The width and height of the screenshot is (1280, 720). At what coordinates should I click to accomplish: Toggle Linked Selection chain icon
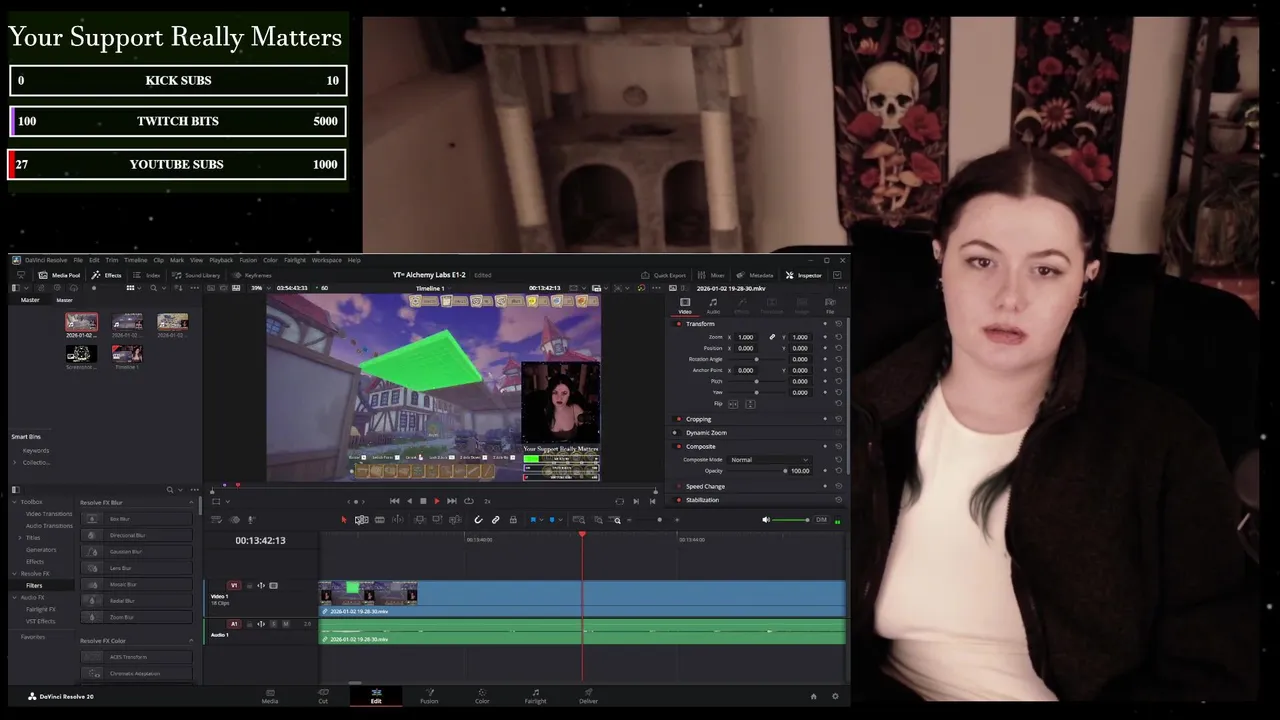tap(495, 520)
